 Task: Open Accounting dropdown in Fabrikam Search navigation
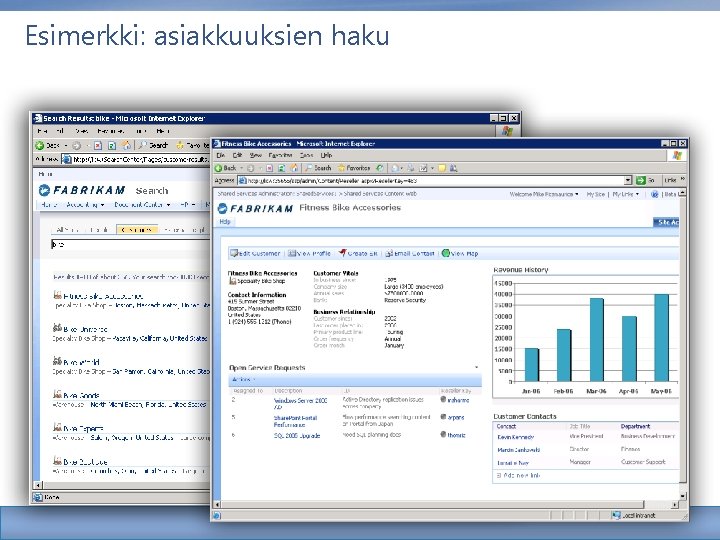(x=85, y=204)
